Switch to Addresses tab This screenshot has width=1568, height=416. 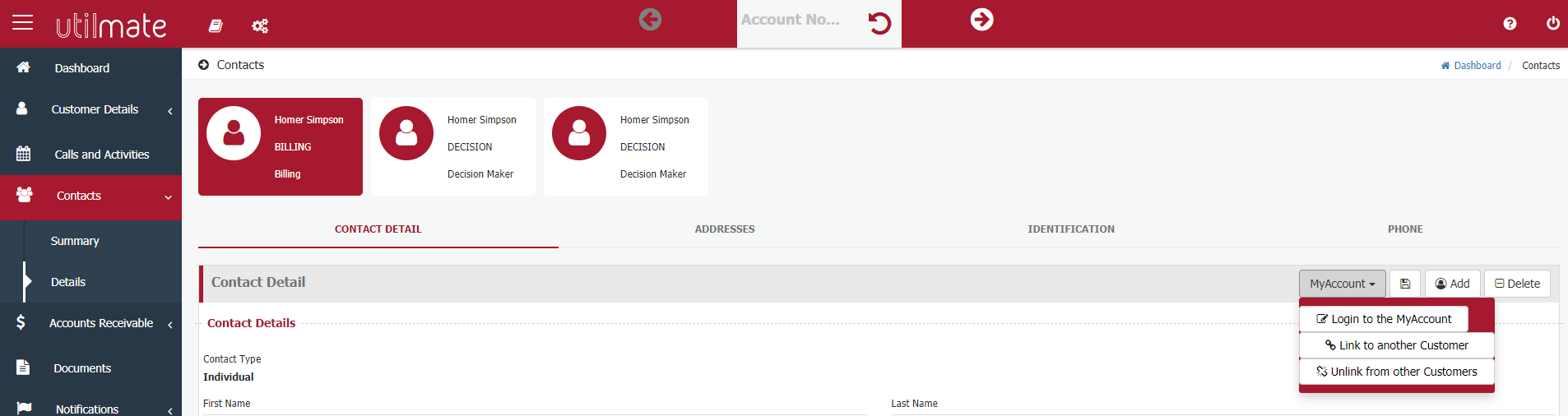pos(725,229)
